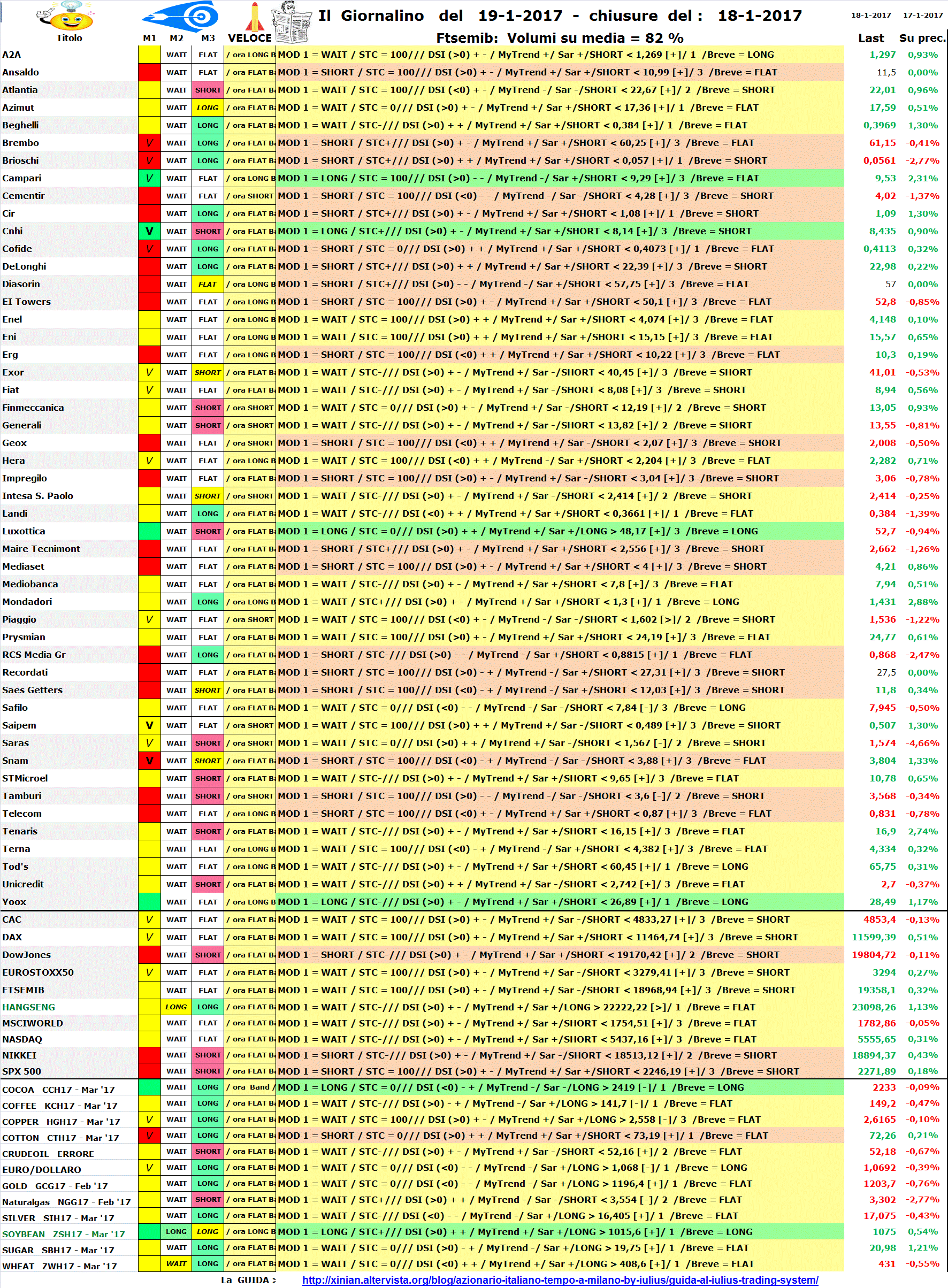Select the EI Towers title cell
Viewport: 948px width, 1288px height.
coord(69,301)
